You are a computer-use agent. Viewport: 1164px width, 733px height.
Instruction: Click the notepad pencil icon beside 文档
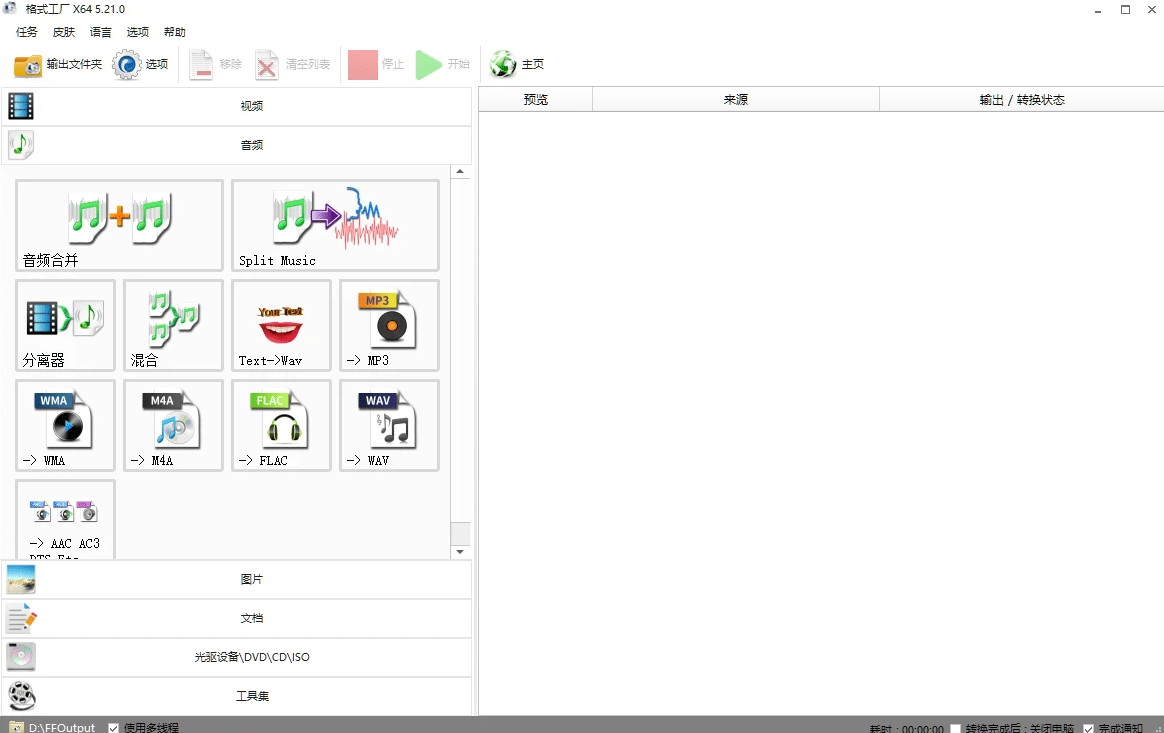click(x=21, y=618)
